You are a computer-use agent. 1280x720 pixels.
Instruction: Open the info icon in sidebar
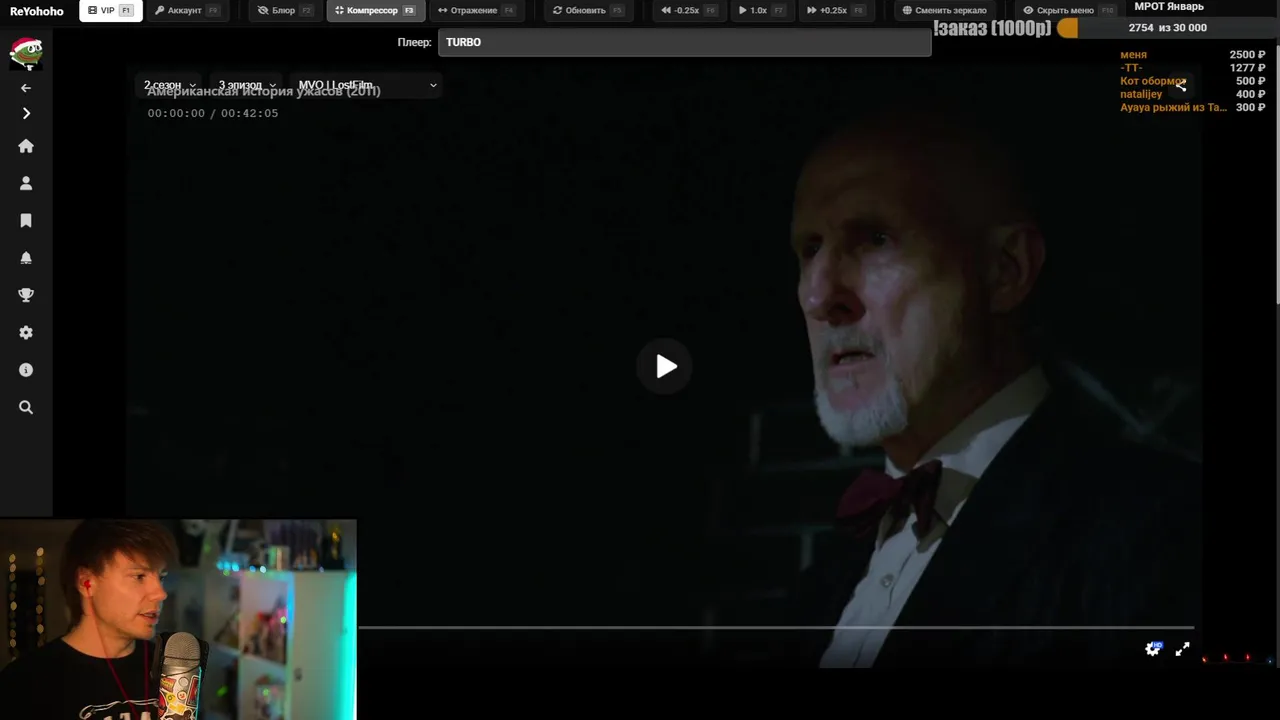point(26,370)
